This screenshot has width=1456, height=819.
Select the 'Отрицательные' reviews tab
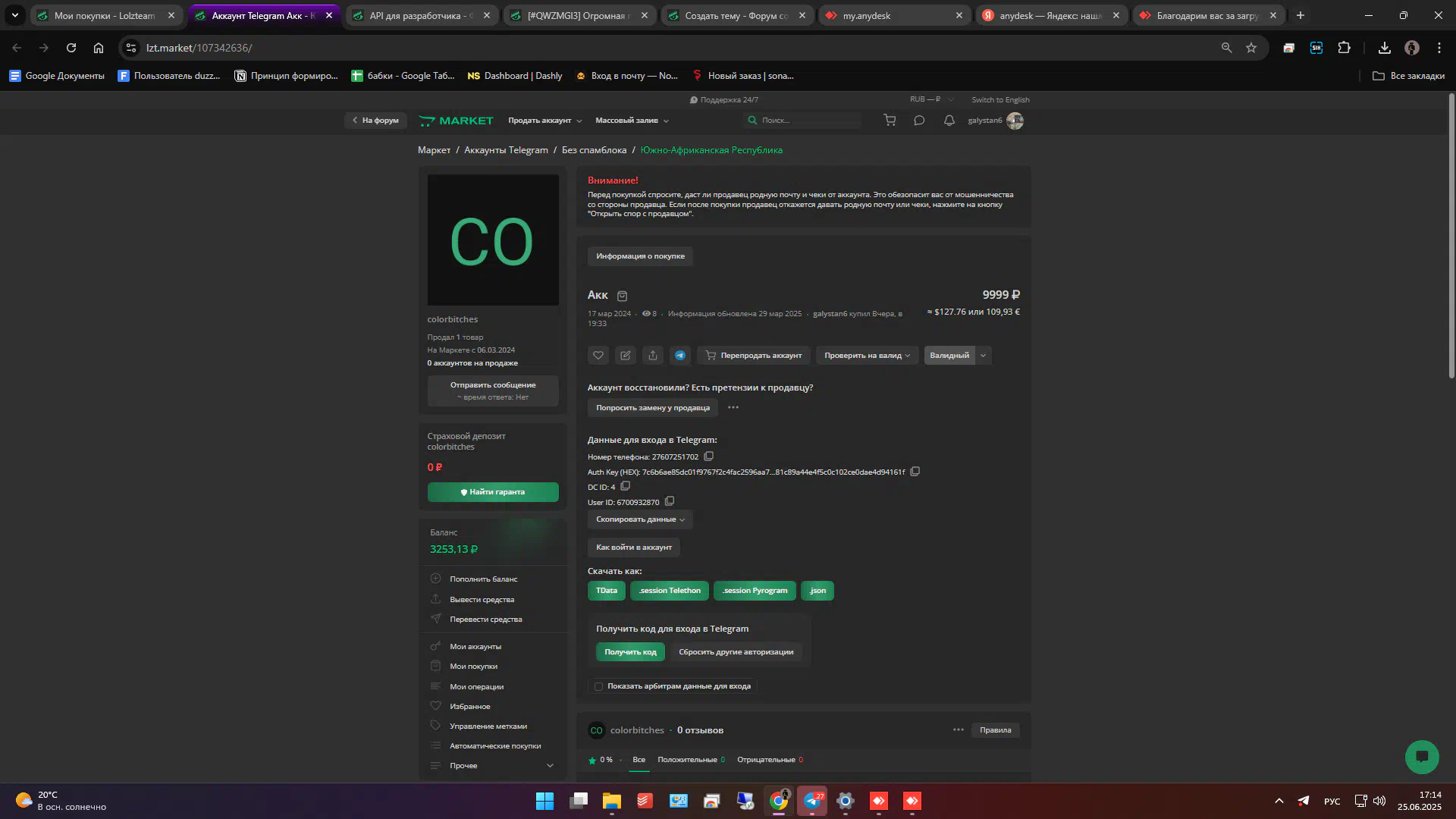coord(770,759)
